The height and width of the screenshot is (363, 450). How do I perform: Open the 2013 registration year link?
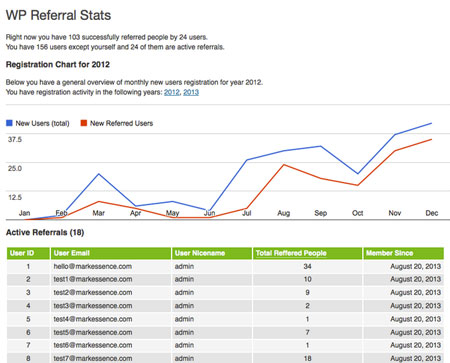pyautogui.click(x=191, y=92)
